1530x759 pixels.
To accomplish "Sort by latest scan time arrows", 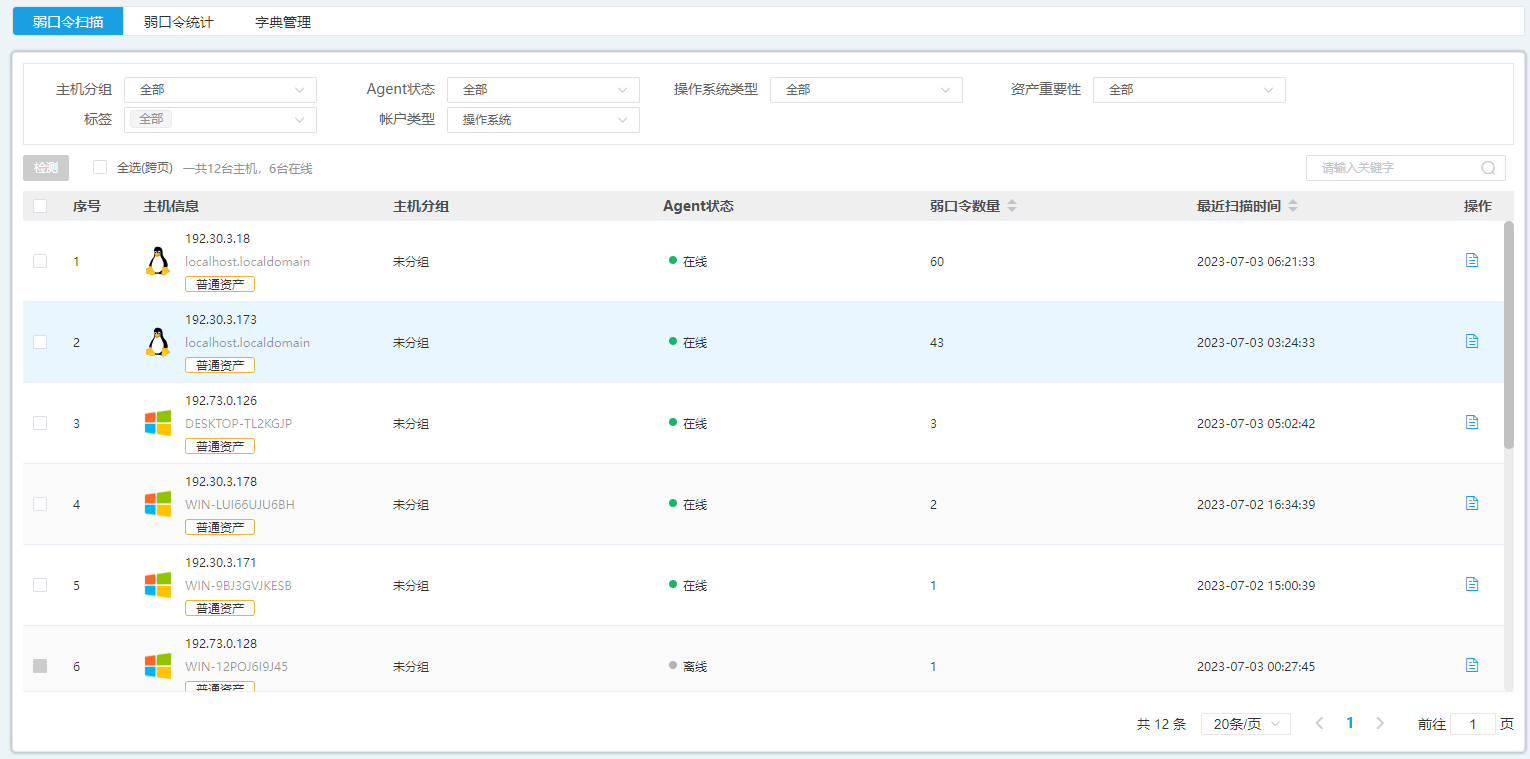I will (1293, 206).
